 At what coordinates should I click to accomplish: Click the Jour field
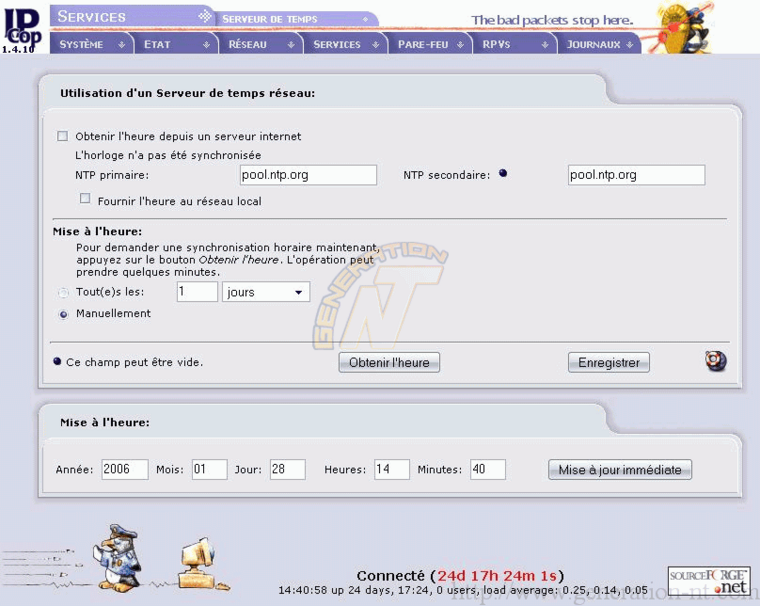[x=288, y=469]
